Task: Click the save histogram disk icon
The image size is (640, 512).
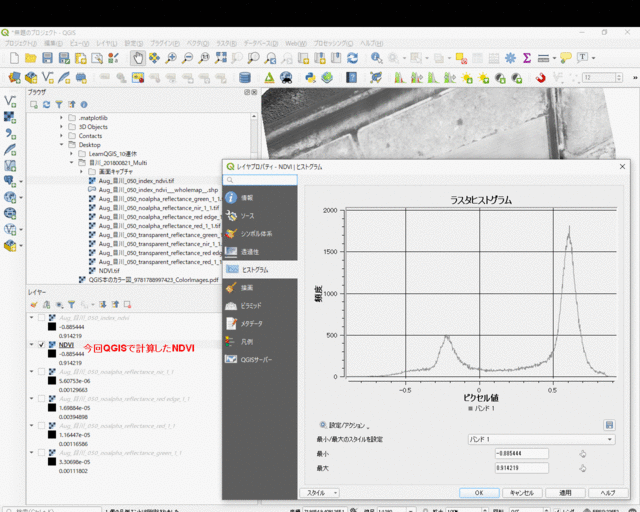Action: (609, 425)
